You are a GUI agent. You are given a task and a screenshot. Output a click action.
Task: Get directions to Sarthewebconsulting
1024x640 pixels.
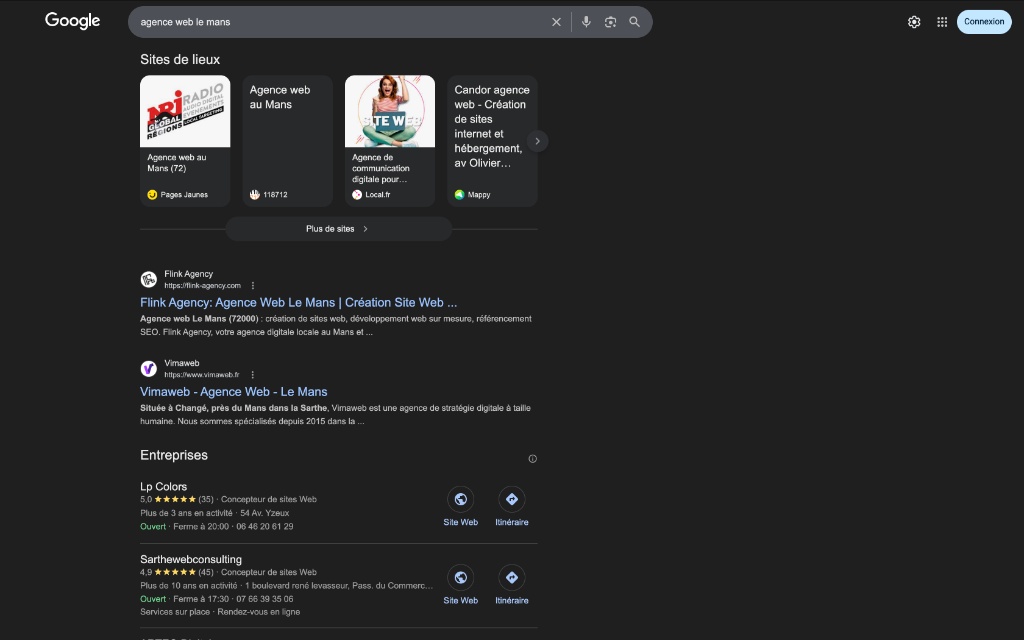pyautogui.click(x=511, y=577)
